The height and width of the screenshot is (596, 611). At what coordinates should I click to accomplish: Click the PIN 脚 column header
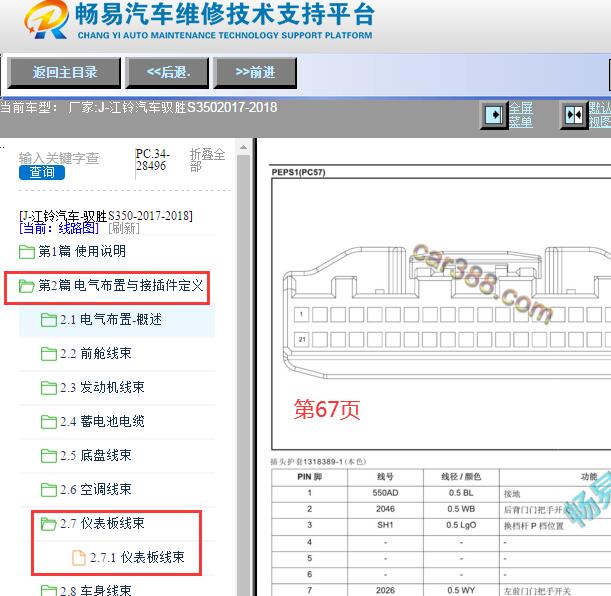click(309, 477)
